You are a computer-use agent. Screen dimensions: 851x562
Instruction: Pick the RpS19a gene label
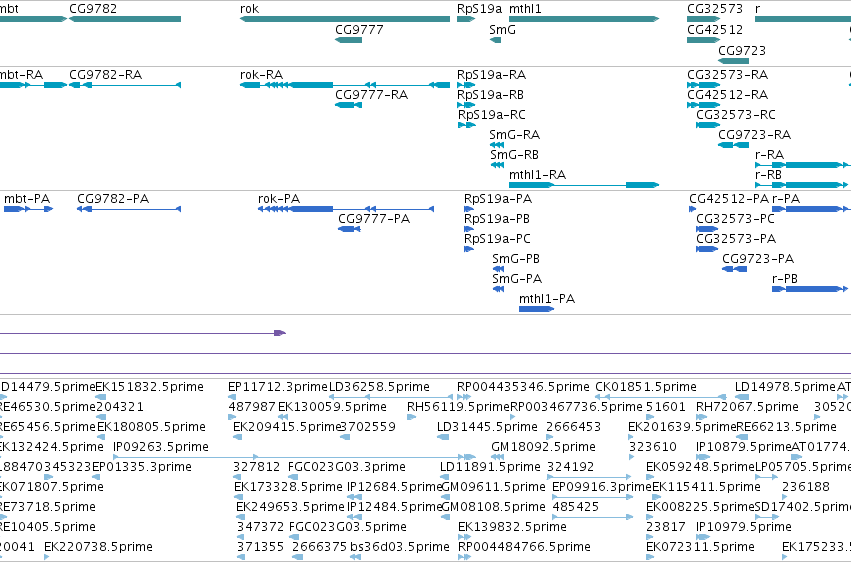point(479,9)
